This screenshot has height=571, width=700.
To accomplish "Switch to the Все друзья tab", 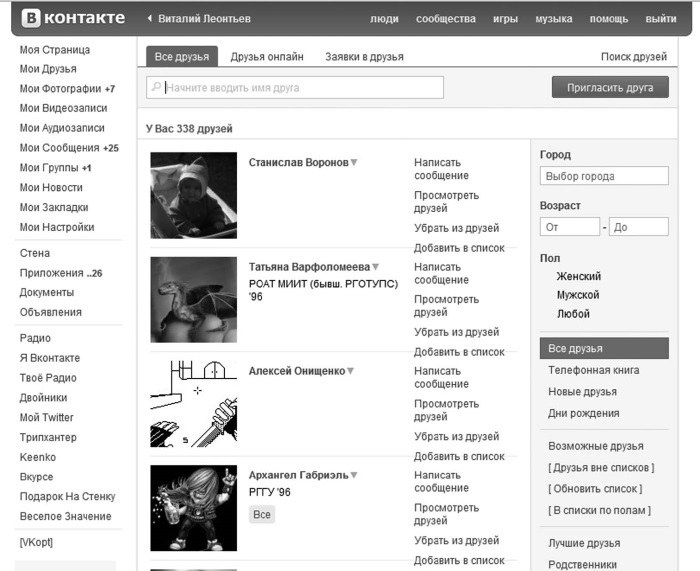I will click(182, 57).
